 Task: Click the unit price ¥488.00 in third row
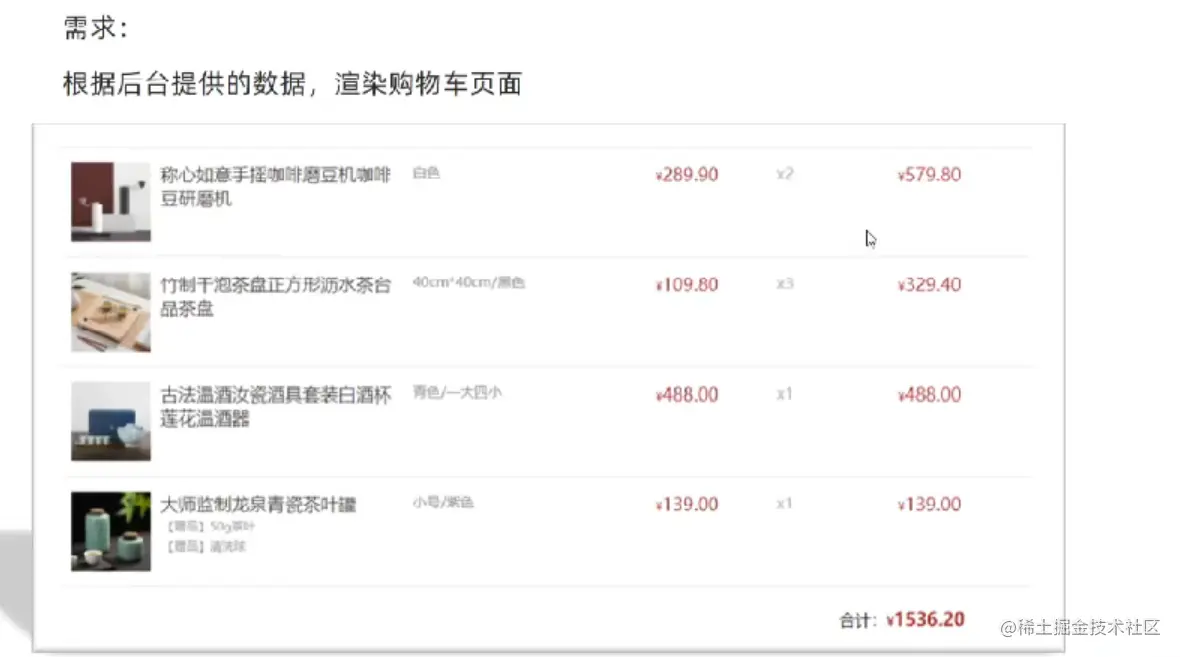click(686, 394)
